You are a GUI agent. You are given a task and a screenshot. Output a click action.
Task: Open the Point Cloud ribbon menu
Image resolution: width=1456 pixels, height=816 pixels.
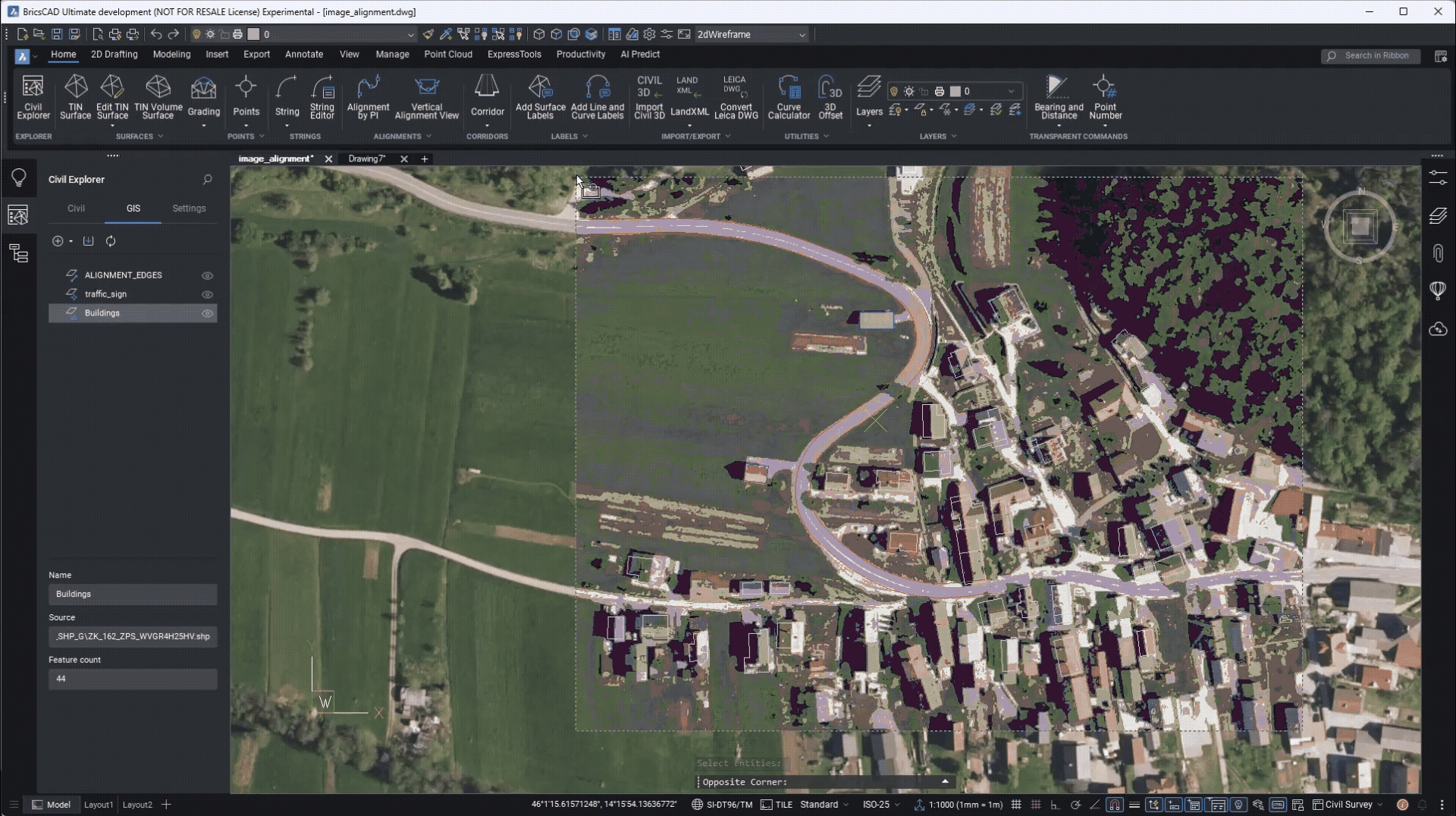pos(447,54)
